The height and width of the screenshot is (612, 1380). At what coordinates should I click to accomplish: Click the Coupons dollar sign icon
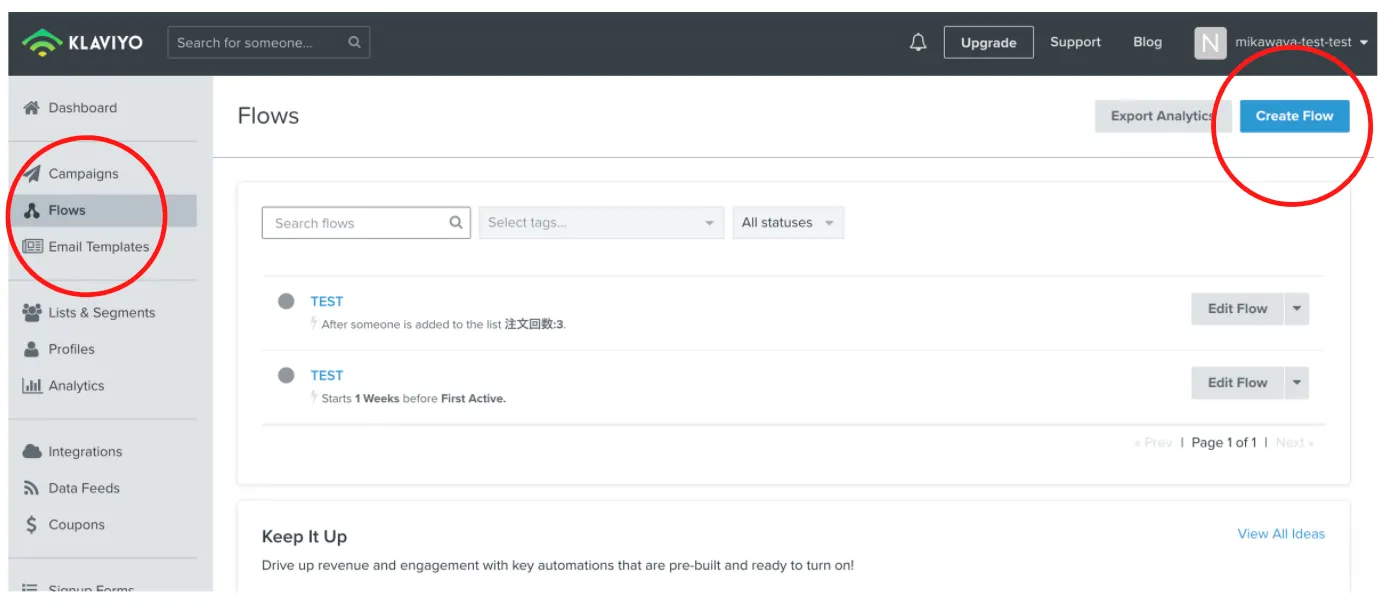32,525
